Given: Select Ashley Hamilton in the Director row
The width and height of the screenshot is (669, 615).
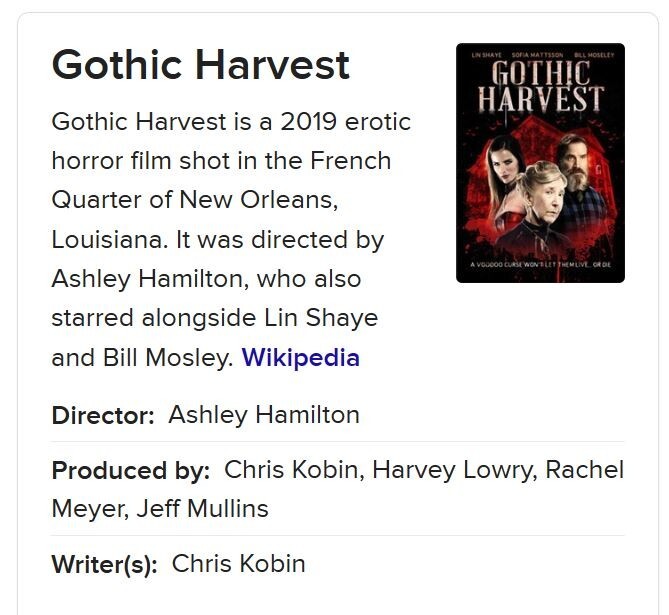Looking at the screenshot, I should [x=264, y=415].
